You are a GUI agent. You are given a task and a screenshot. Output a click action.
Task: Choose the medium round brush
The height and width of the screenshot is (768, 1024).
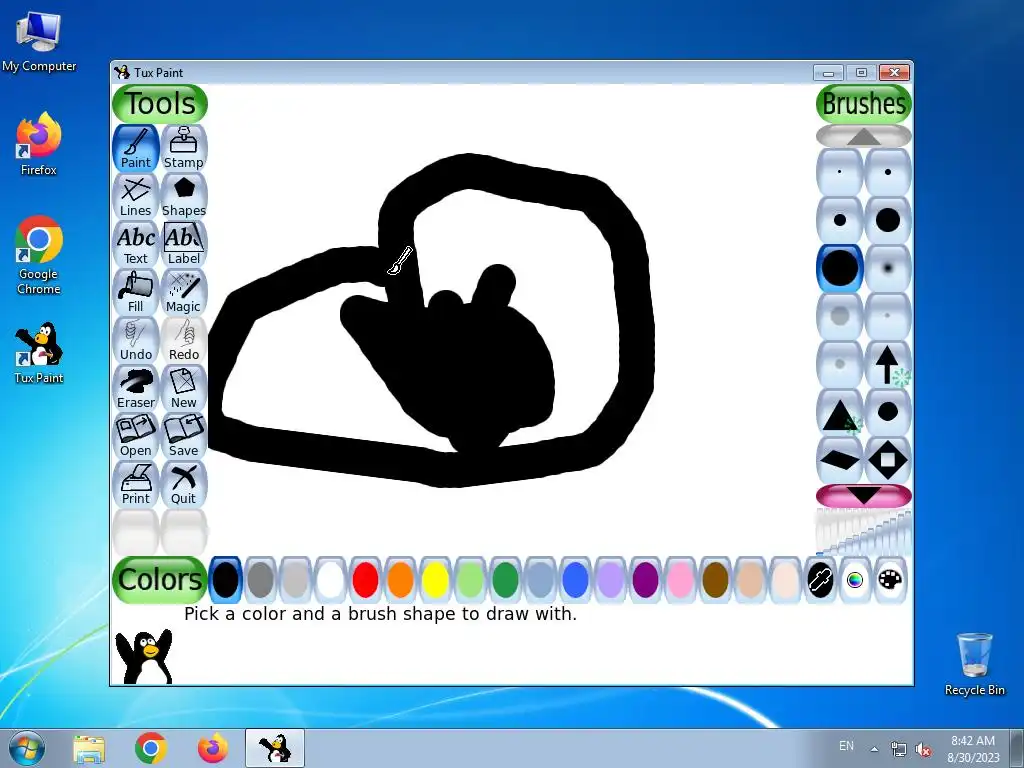click(840, 220)
